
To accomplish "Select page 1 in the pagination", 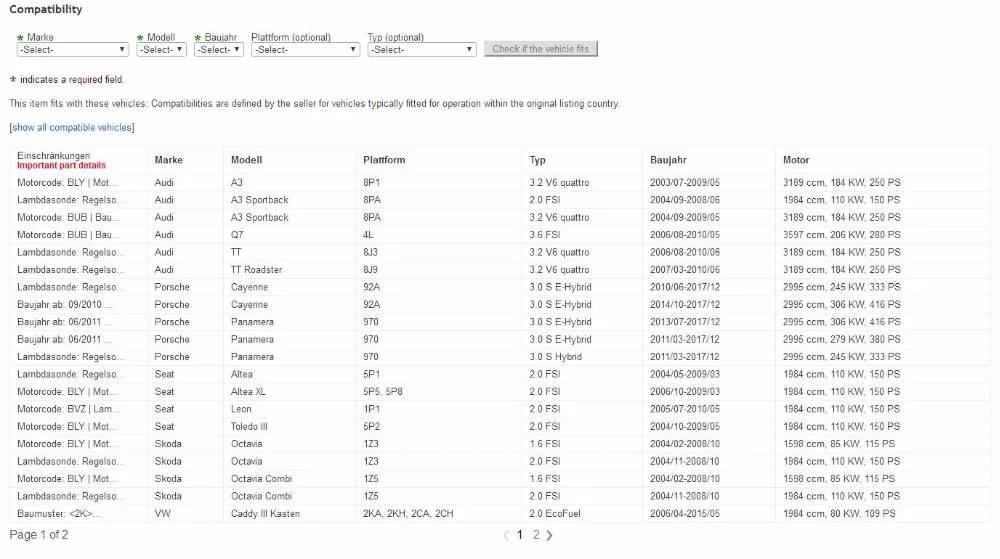I will coord(520,535).
